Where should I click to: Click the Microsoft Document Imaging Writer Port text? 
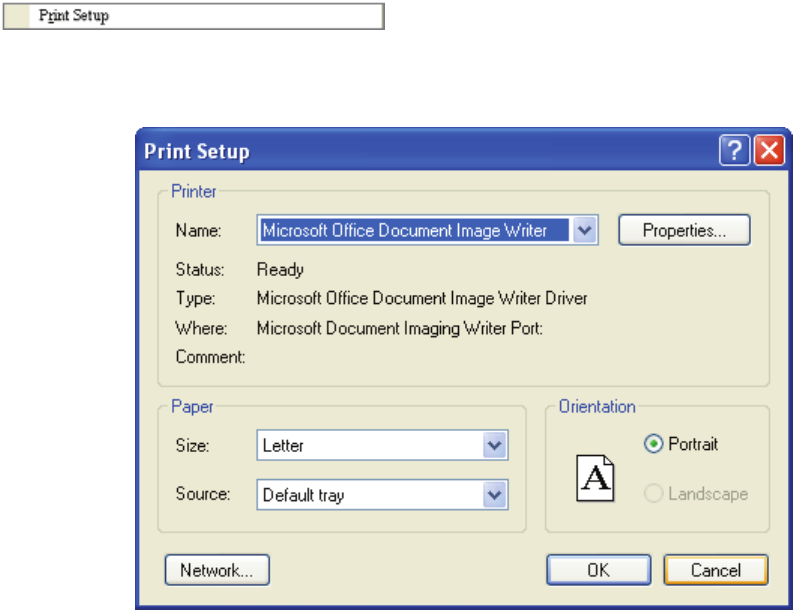(399, 327)
